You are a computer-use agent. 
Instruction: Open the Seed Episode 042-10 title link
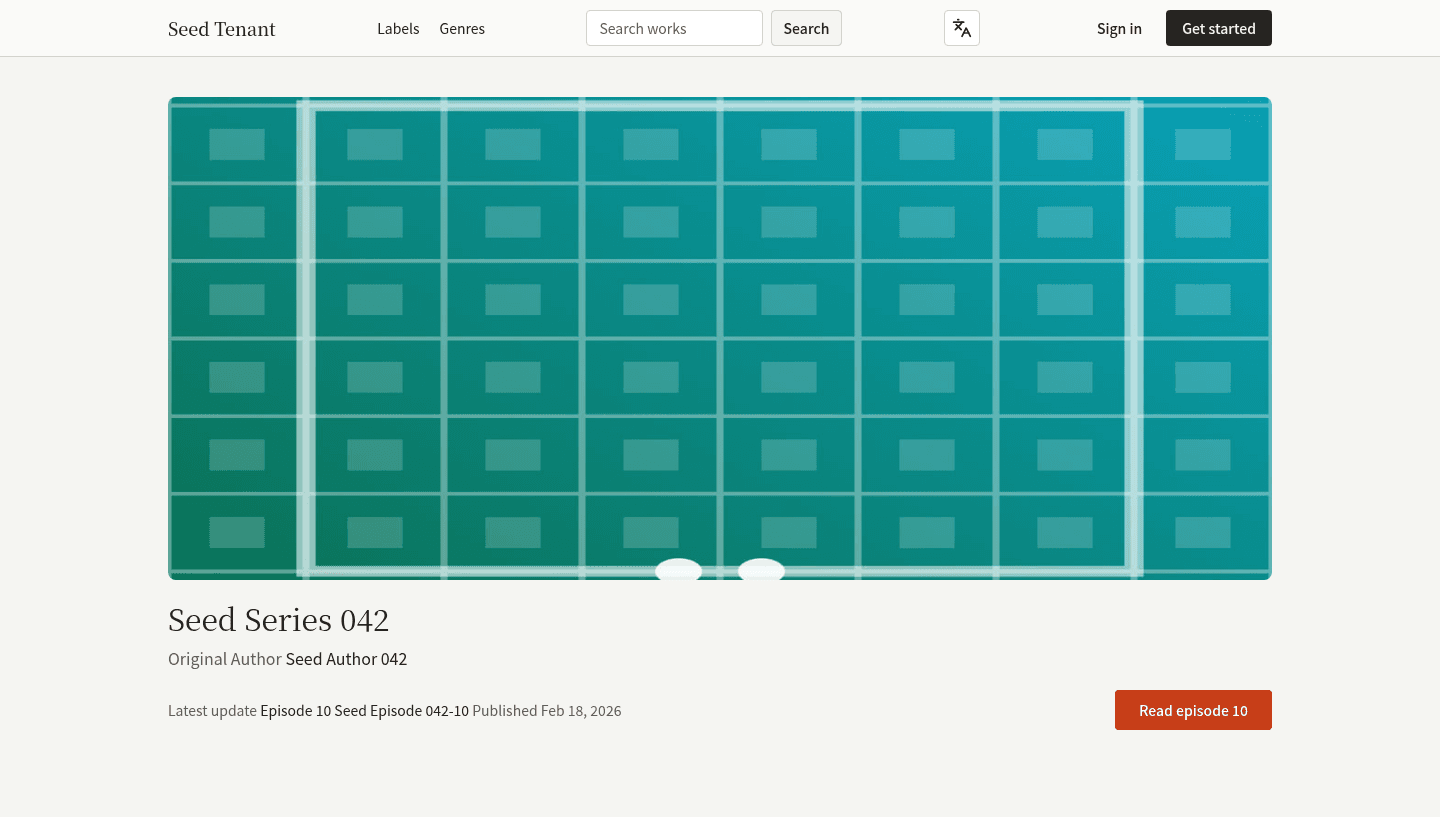pyautogui.click(x=401, y=711)
